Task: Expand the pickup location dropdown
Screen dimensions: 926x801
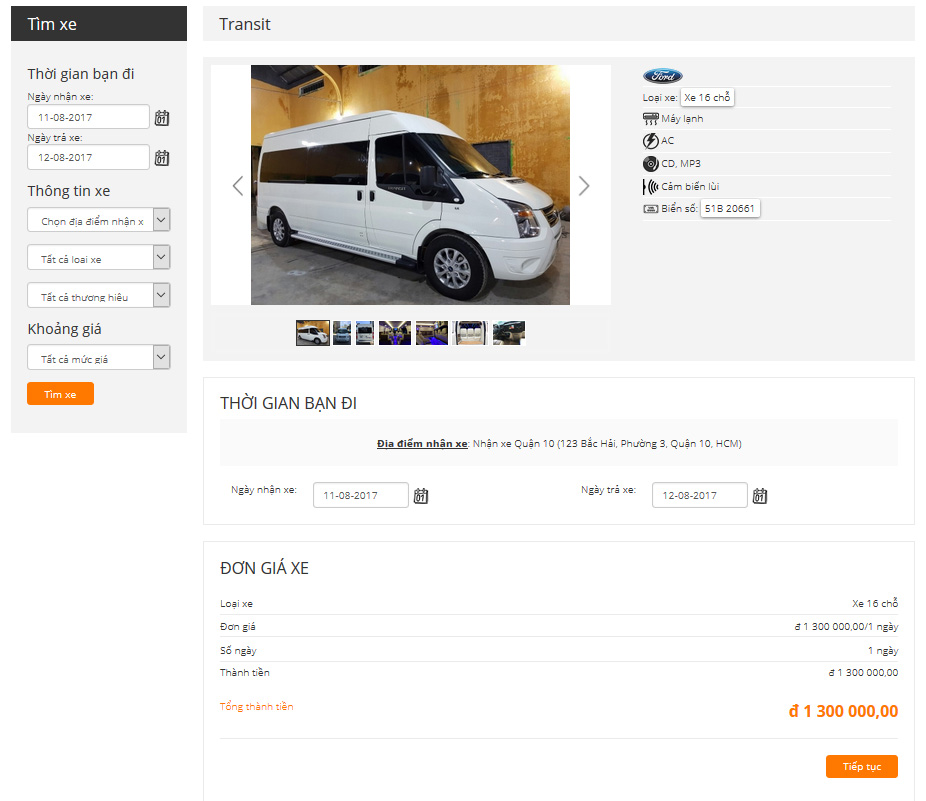Action: pyautogui.click(x=99, y=221)
